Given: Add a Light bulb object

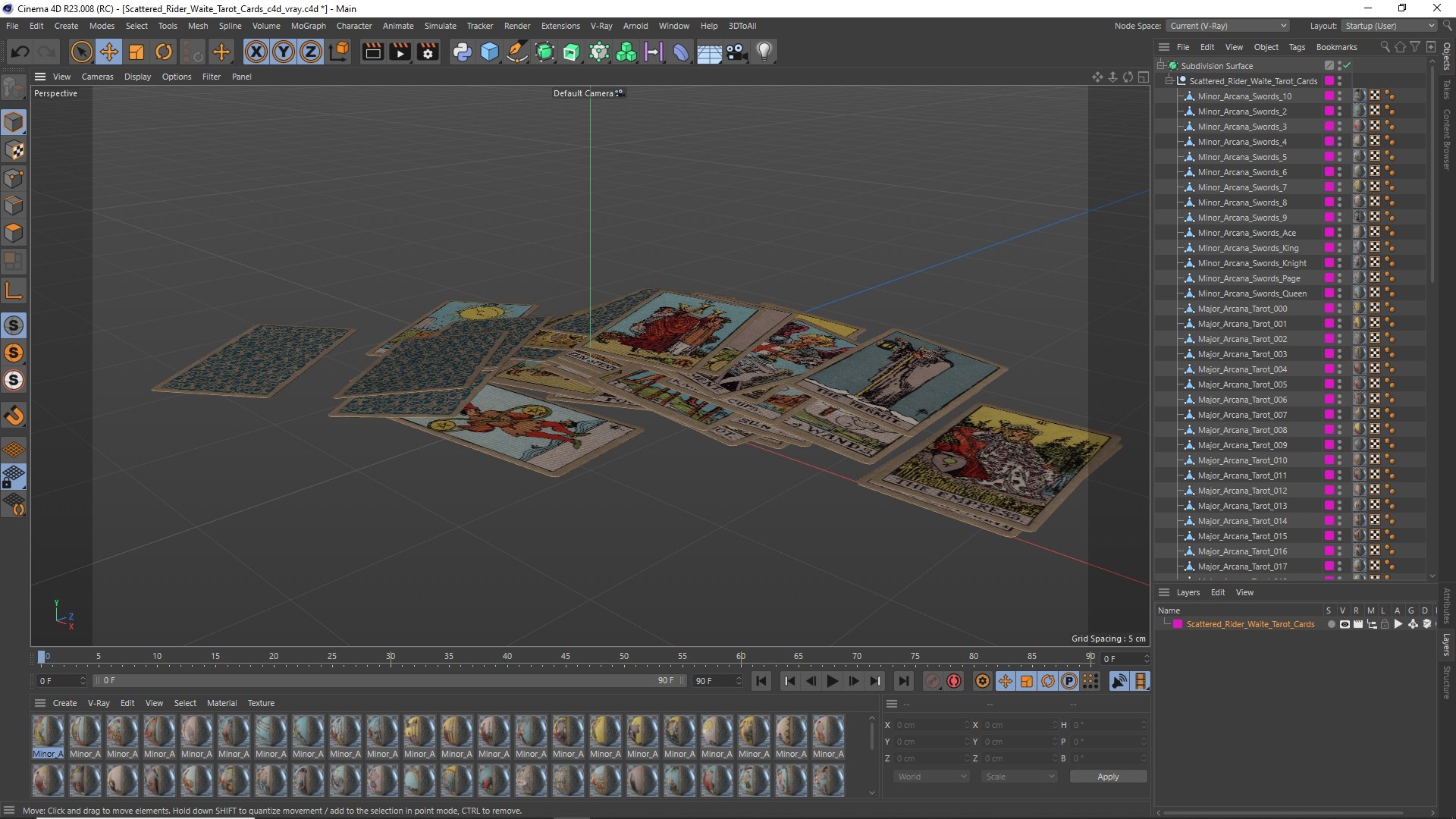Looking at the screenshot, I should (x=764, y=52).
